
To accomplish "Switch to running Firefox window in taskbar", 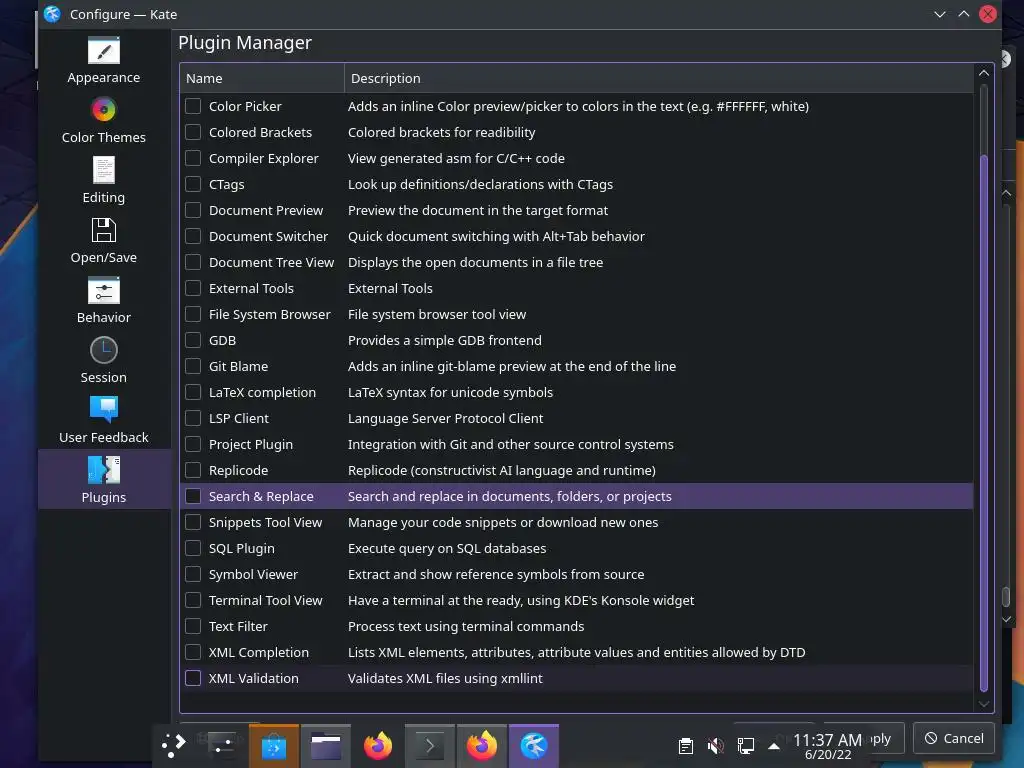I will point(481,745).
